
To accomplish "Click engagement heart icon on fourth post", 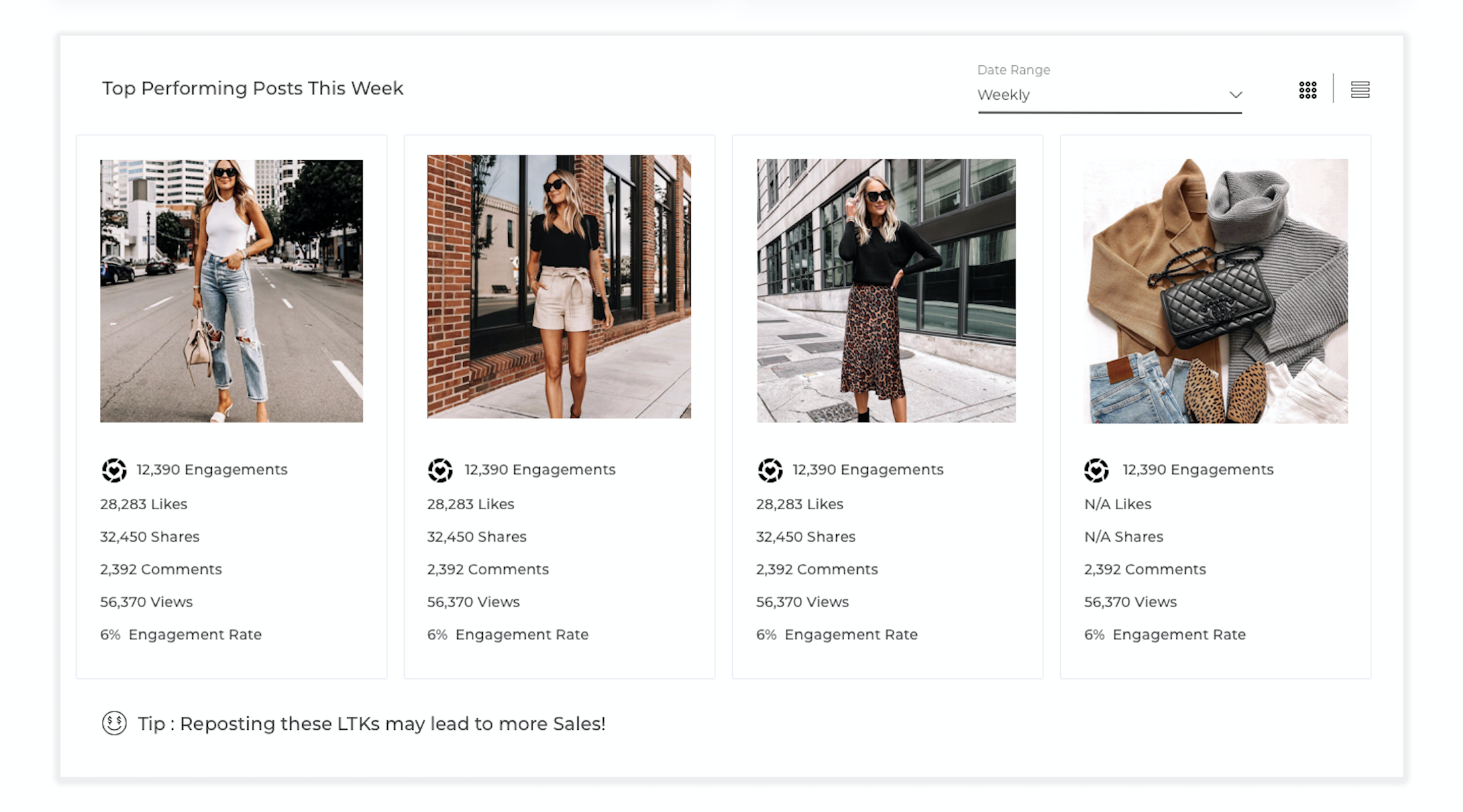I will click(1096, 470).
